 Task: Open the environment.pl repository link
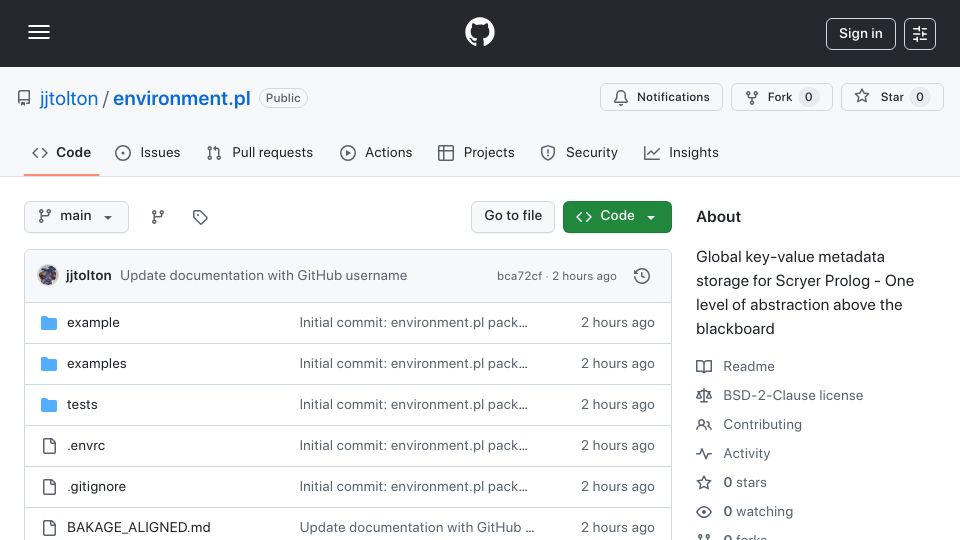tap(182, 98)
